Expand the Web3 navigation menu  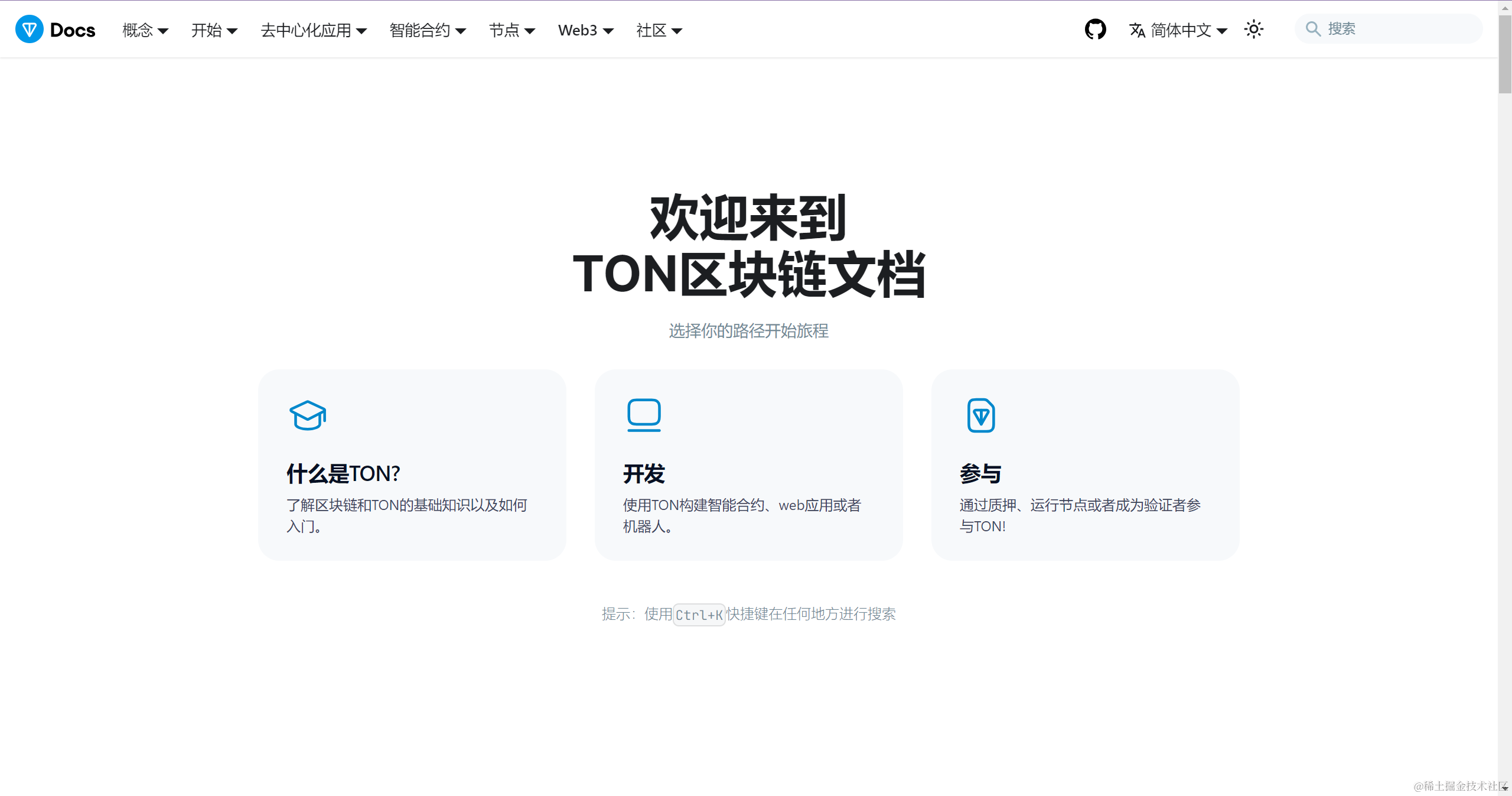585,30
